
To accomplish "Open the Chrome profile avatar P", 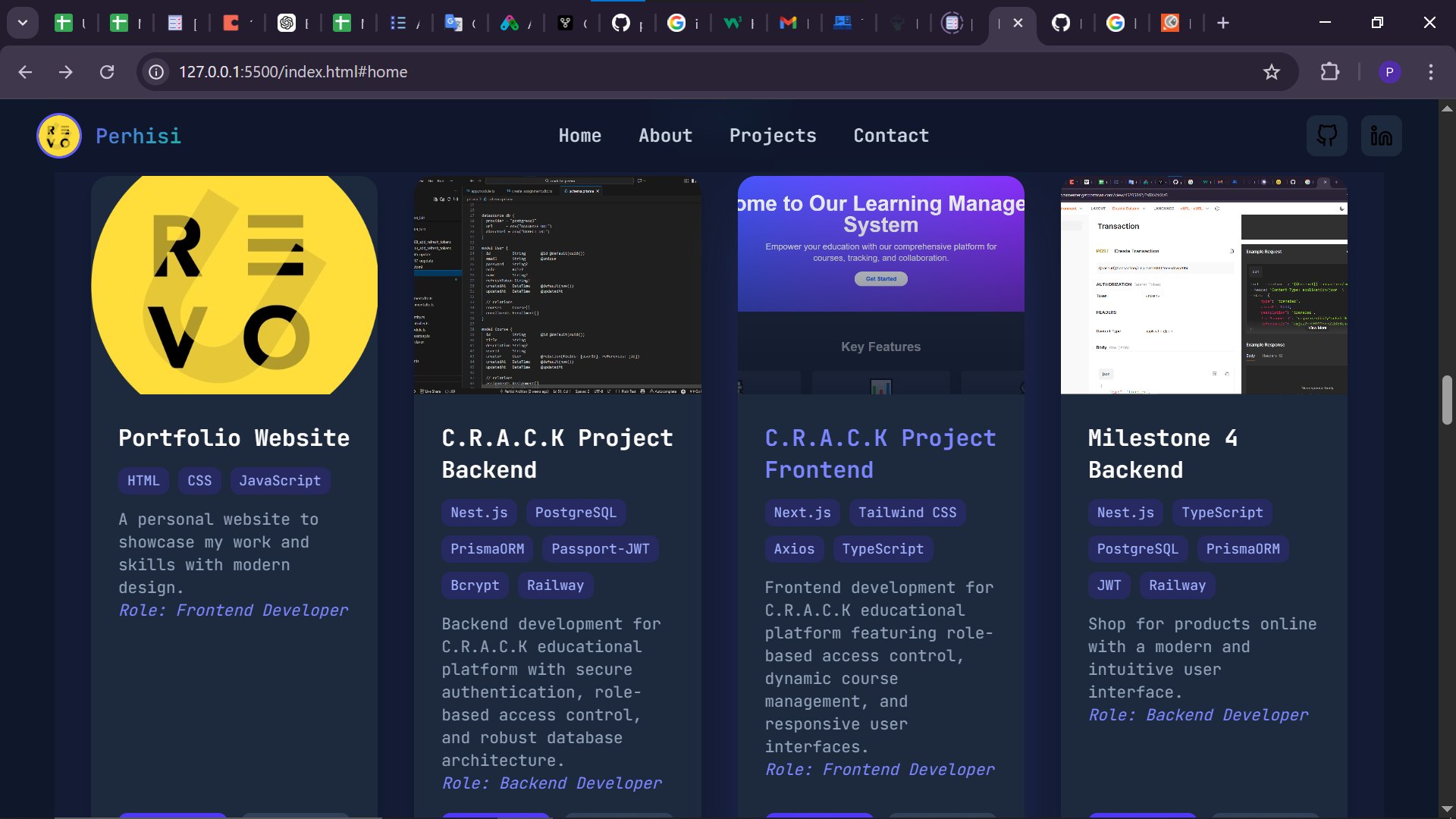I will click(1389, 72).
